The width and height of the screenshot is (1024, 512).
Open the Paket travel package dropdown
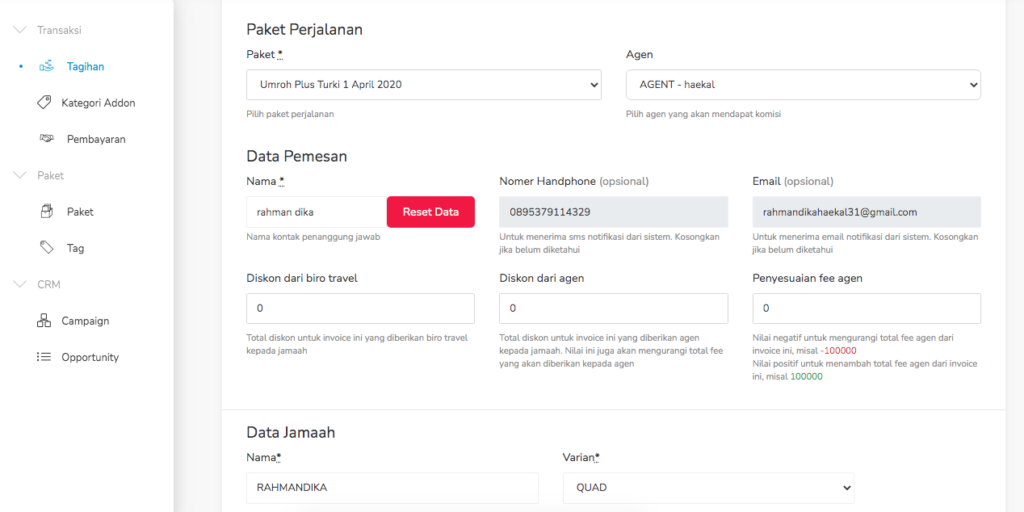coord(423,85)
